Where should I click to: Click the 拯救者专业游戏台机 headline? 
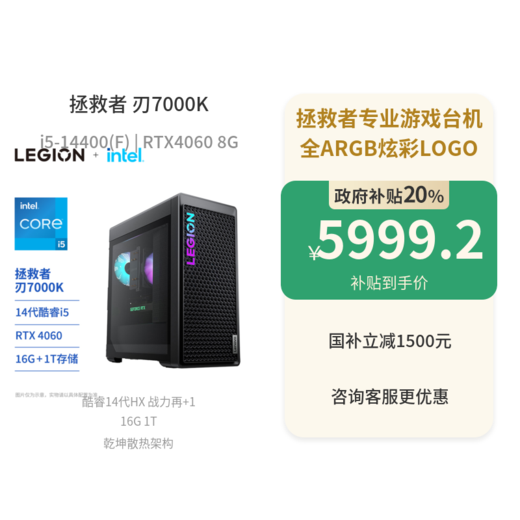click(389, 119)
